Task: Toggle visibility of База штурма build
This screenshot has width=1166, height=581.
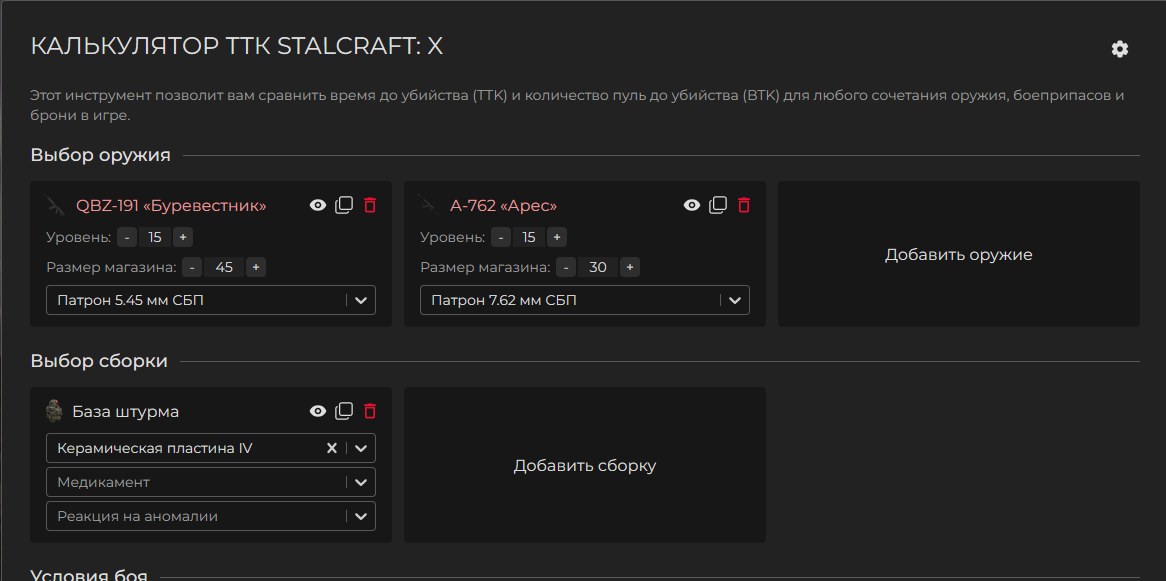Action: pyautogui.click(x=318, y=411)
